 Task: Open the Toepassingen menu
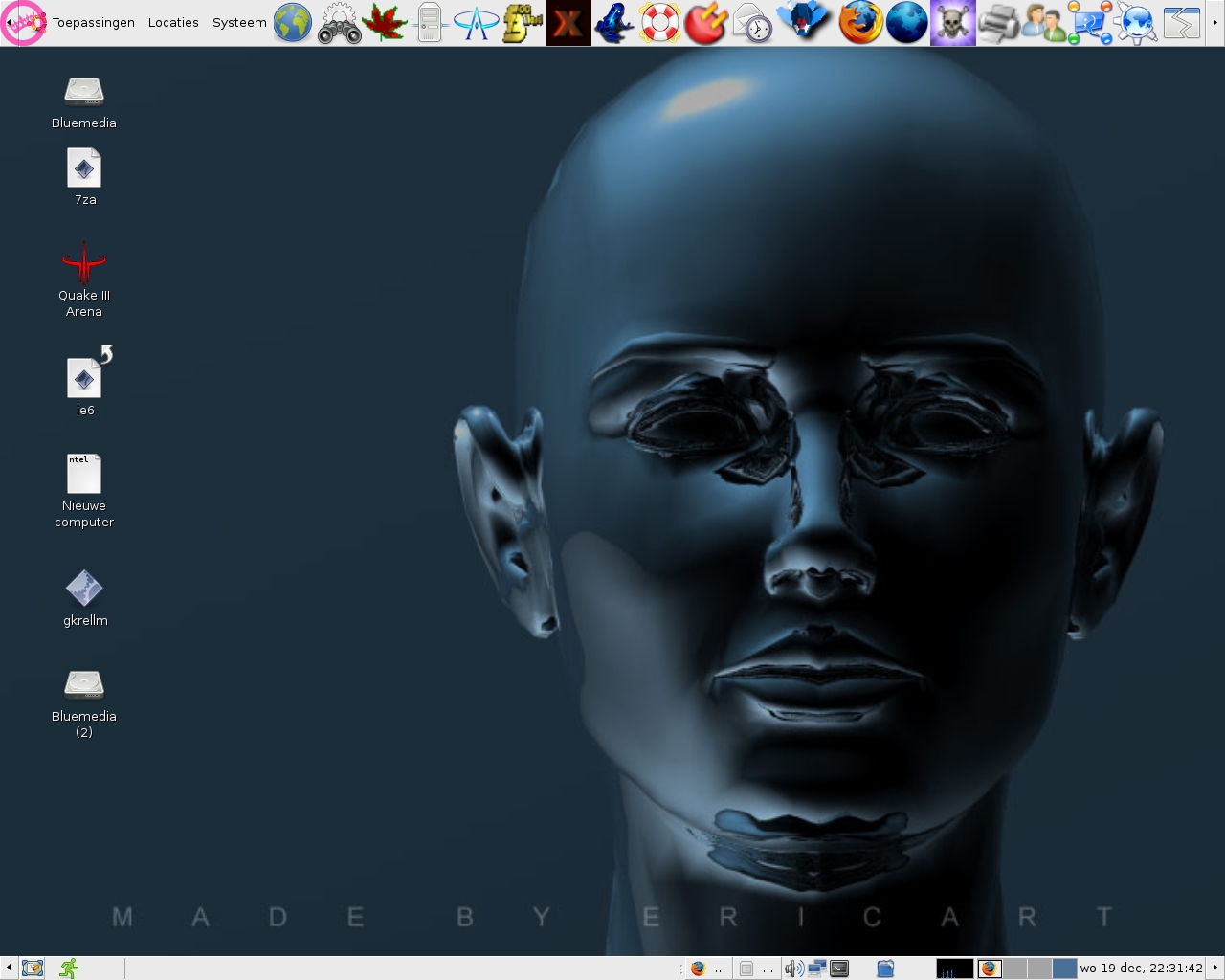coord(93,23)
